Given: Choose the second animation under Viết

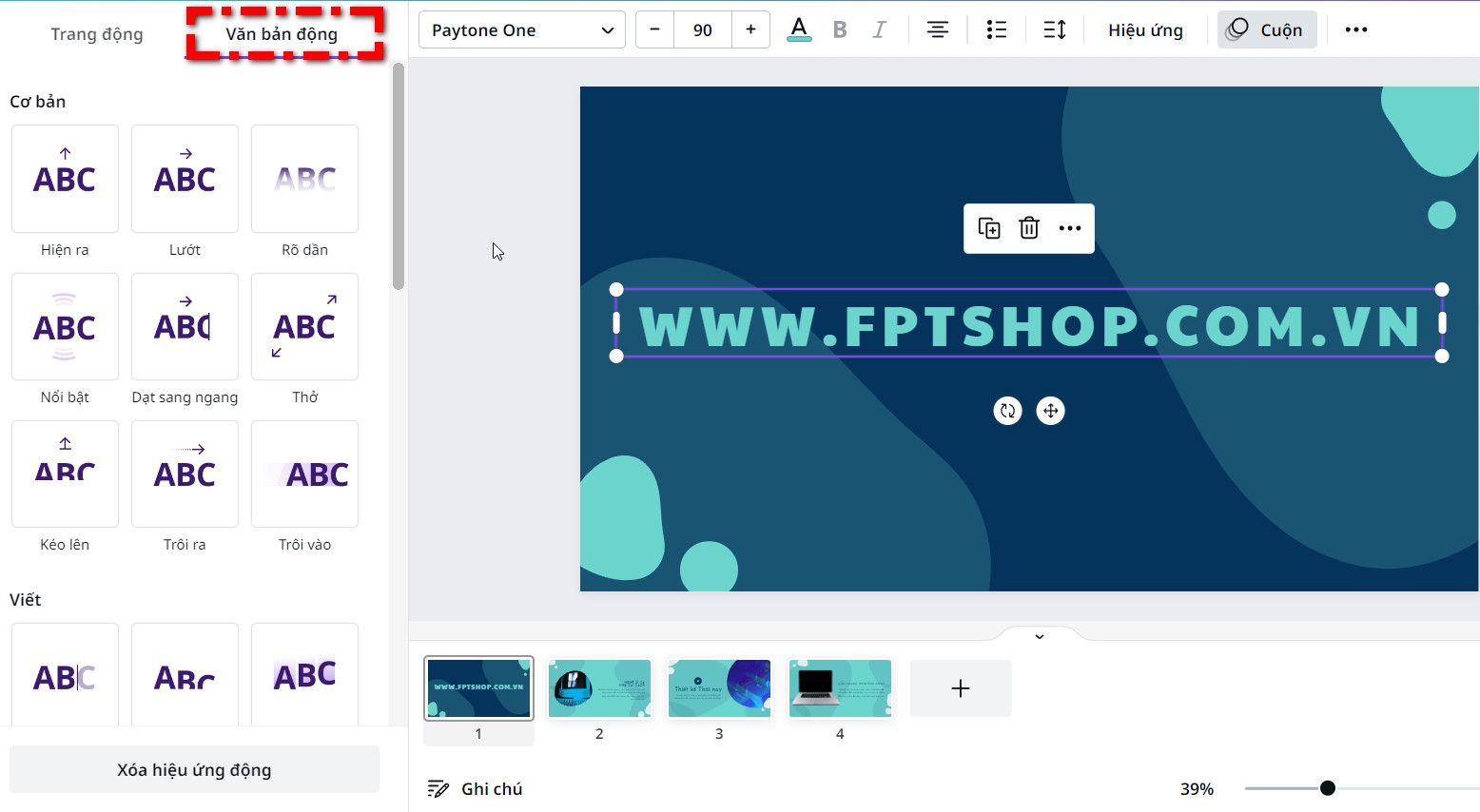Looking at the screenshot, I should [185, 675].
